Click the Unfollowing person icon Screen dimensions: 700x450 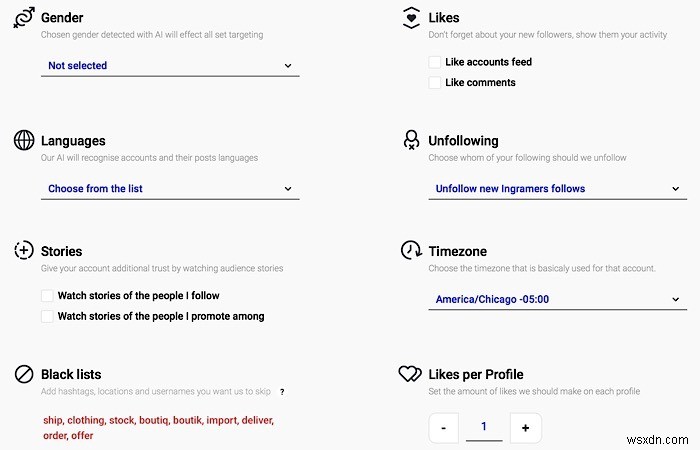coord(410,141)
